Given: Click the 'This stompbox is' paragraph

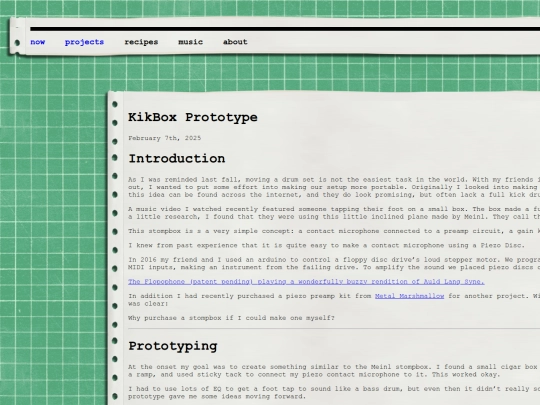Looking at the screenshot, I should [x=334, y=231].
